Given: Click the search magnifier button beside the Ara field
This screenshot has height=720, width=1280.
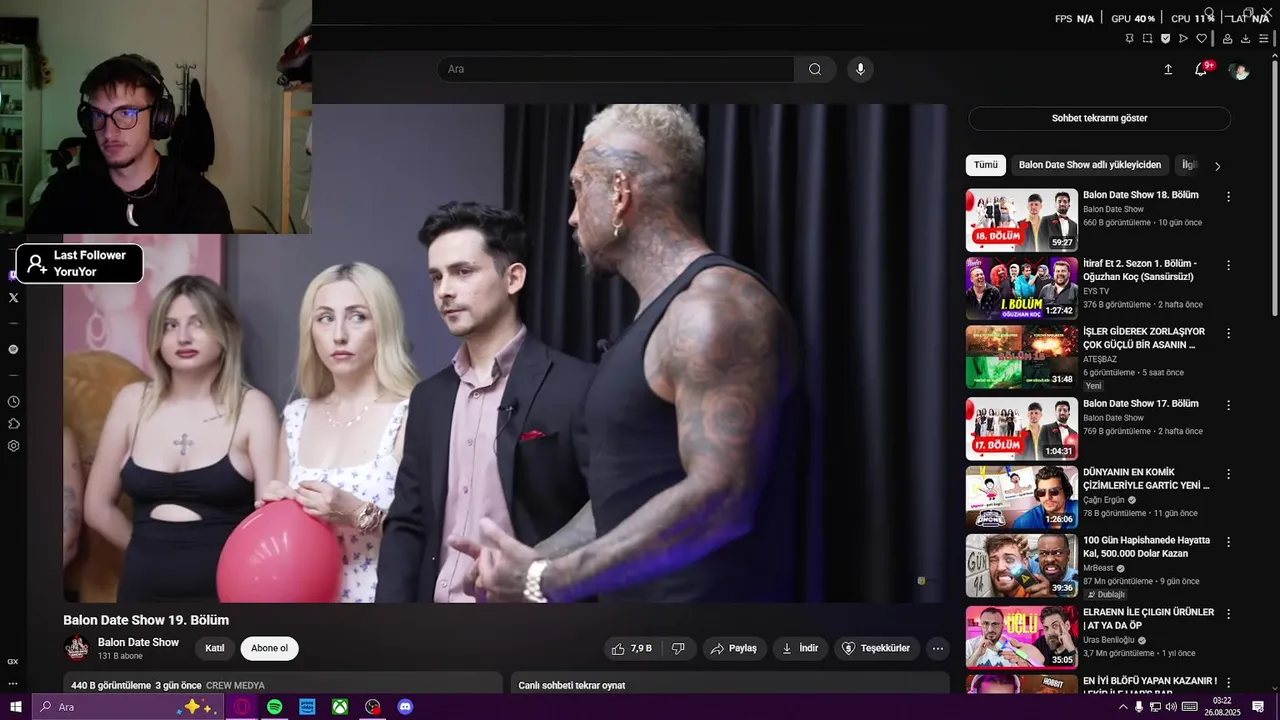Looking at the screenshot, I should [x=815, y=69].
